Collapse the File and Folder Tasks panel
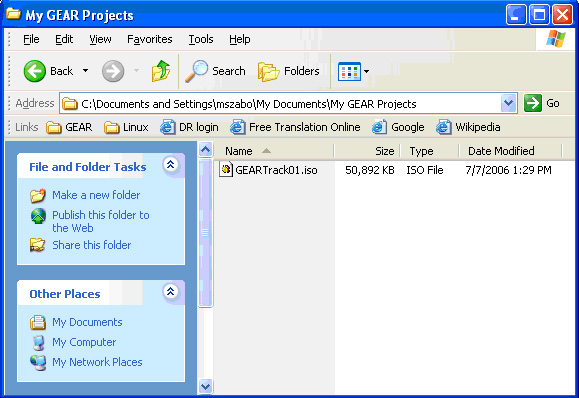579x398 pixels. coord(171,165)
